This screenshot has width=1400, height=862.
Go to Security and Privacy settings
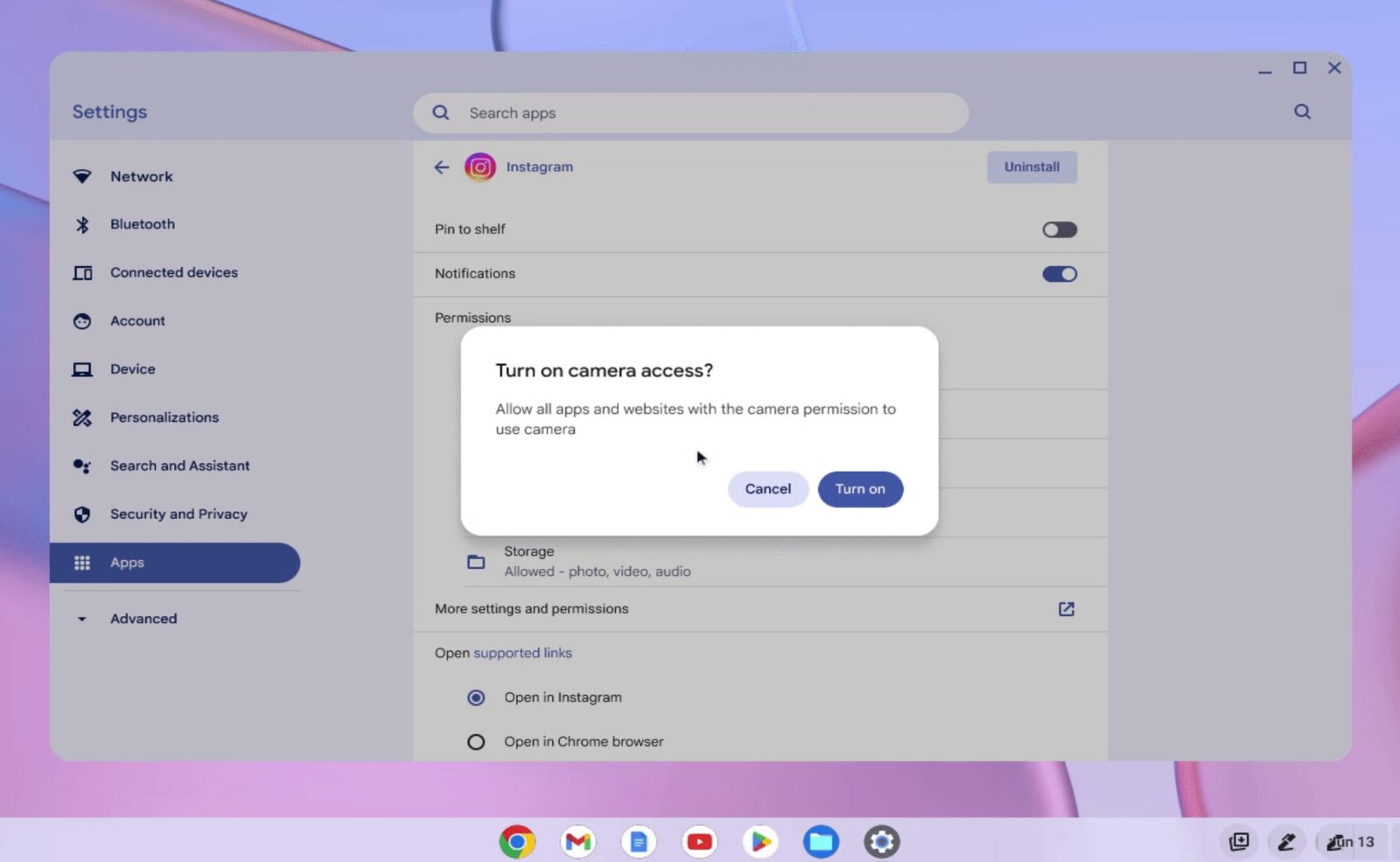point(178,515)
